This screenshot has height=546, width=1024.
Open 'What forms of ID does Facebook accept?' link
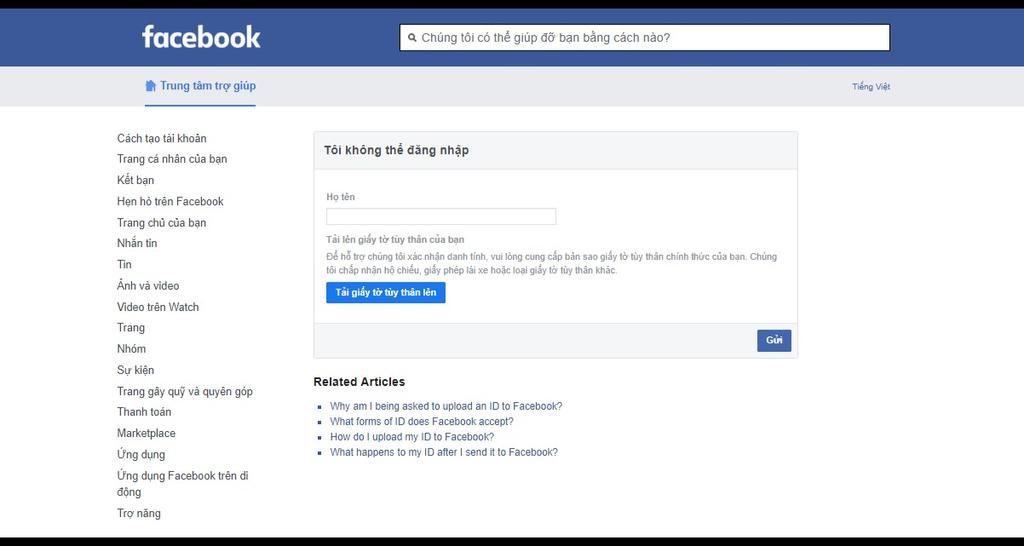pyautogui.click(x=422, y=422)
